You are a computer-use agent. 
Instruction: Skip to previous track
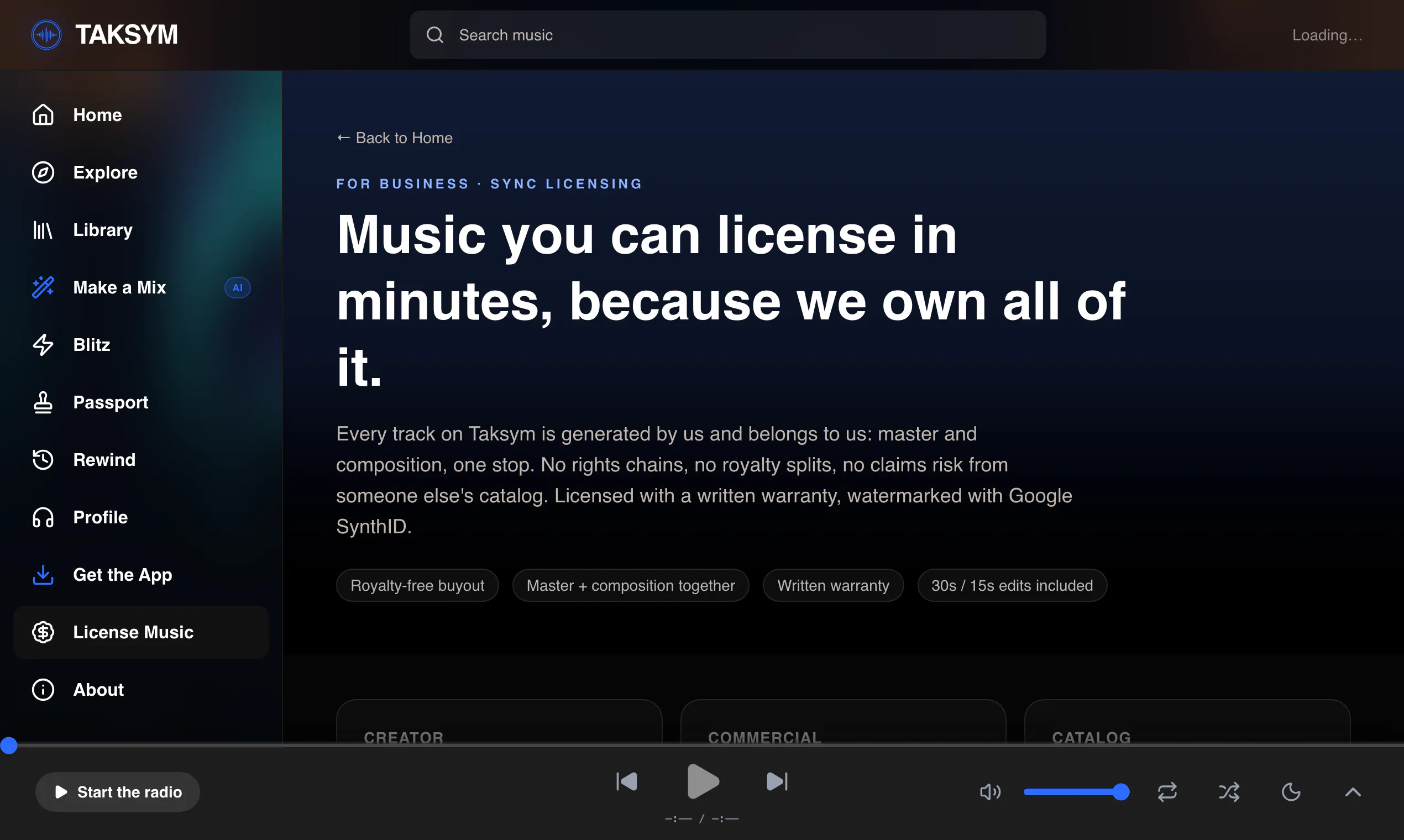coord(627,783)
